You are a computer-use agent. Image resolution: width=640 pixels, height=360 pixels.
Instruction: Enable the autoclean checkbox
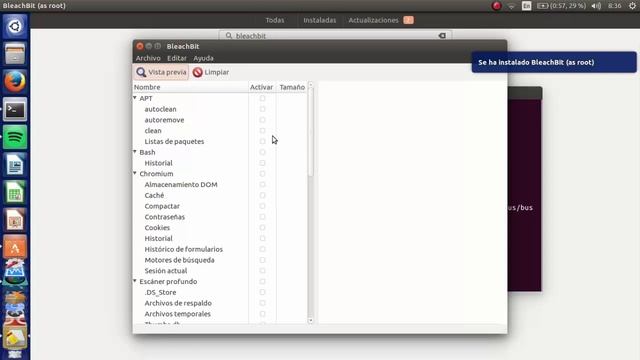point(262,109)
